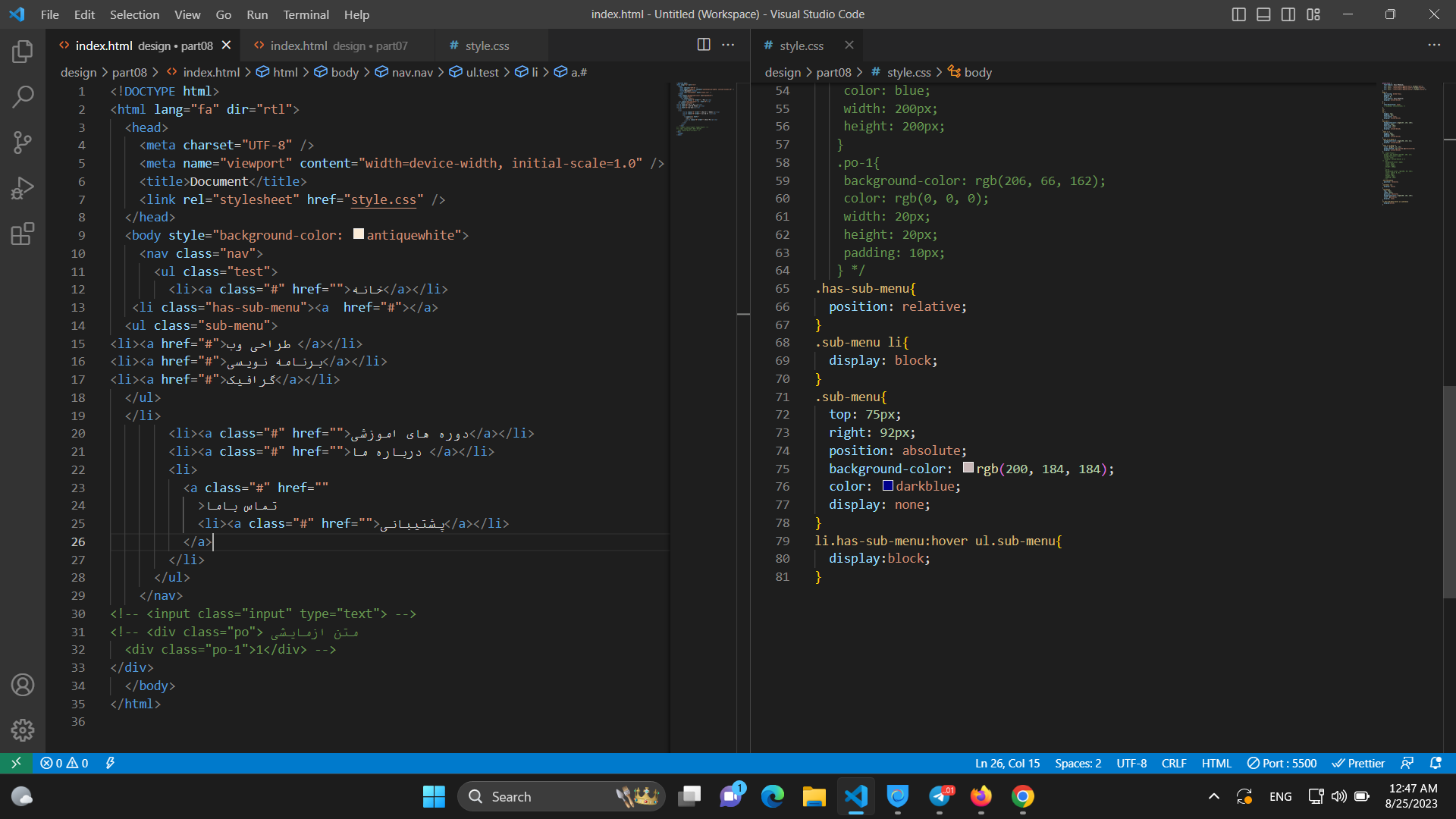Click the taskbar Search box

561,796
